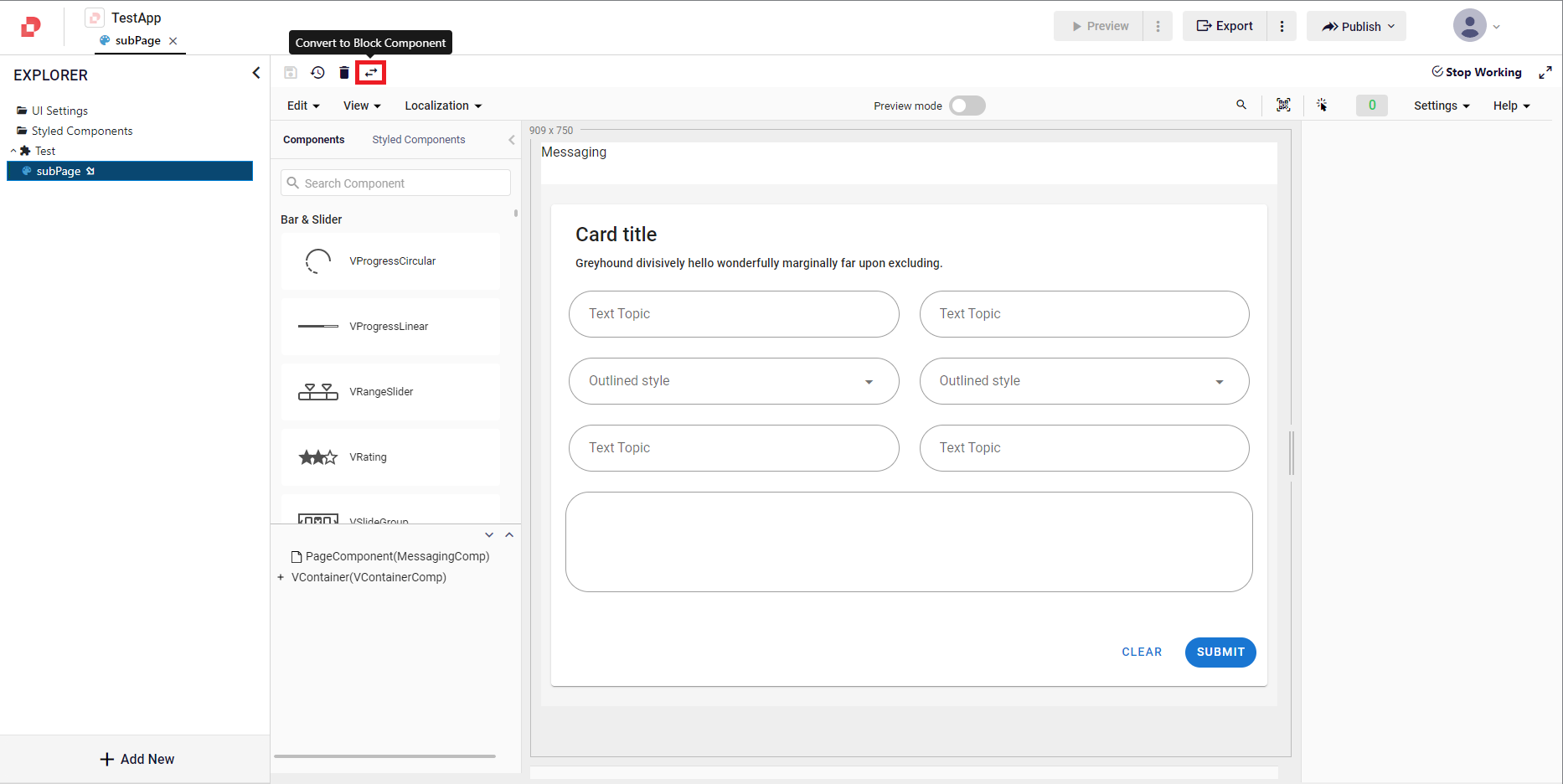Expand the VContainer node with the plus
The image size is (1563, 784).
coord(281,577)
